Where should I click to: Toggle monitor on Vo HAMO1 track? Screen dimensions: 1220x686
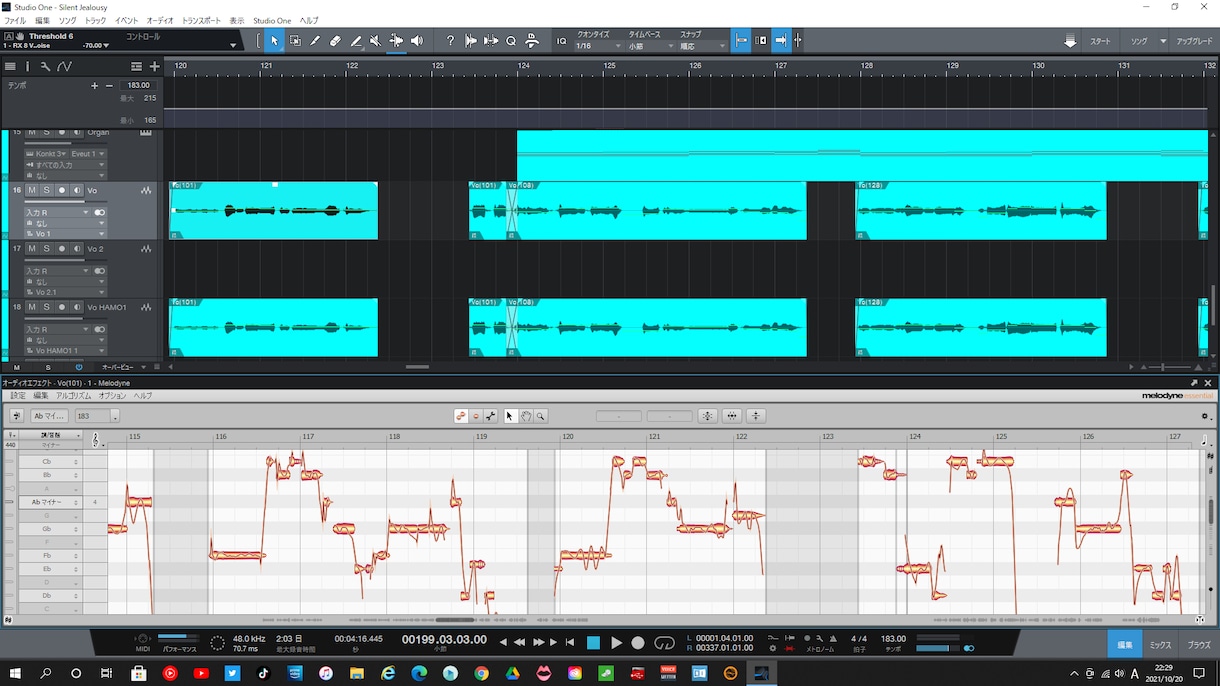[76, 307]
